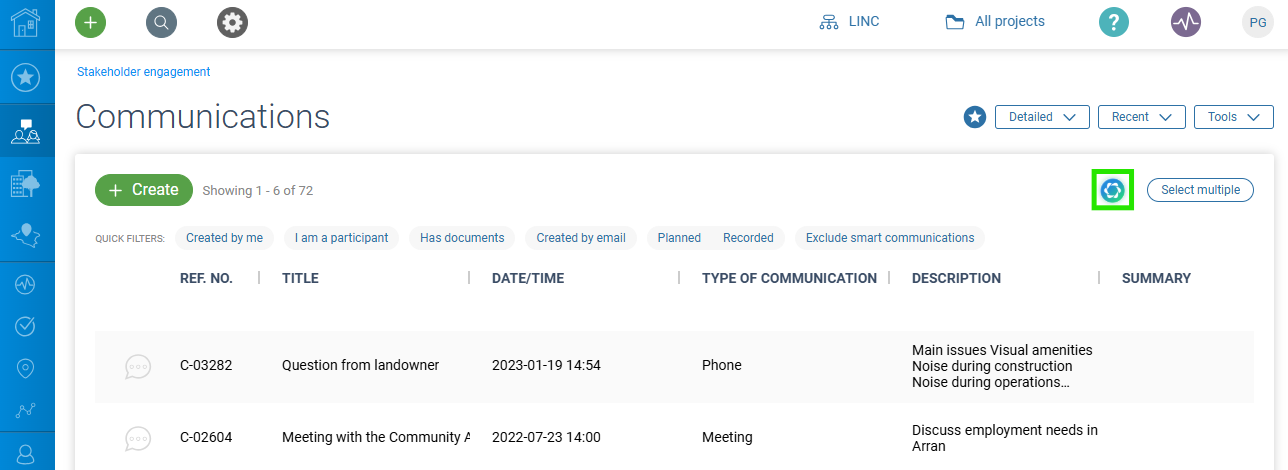The width and height of the screenshot is (1288, 470).
Task: Enable Exclude smart communications filter
Action: 890,238
